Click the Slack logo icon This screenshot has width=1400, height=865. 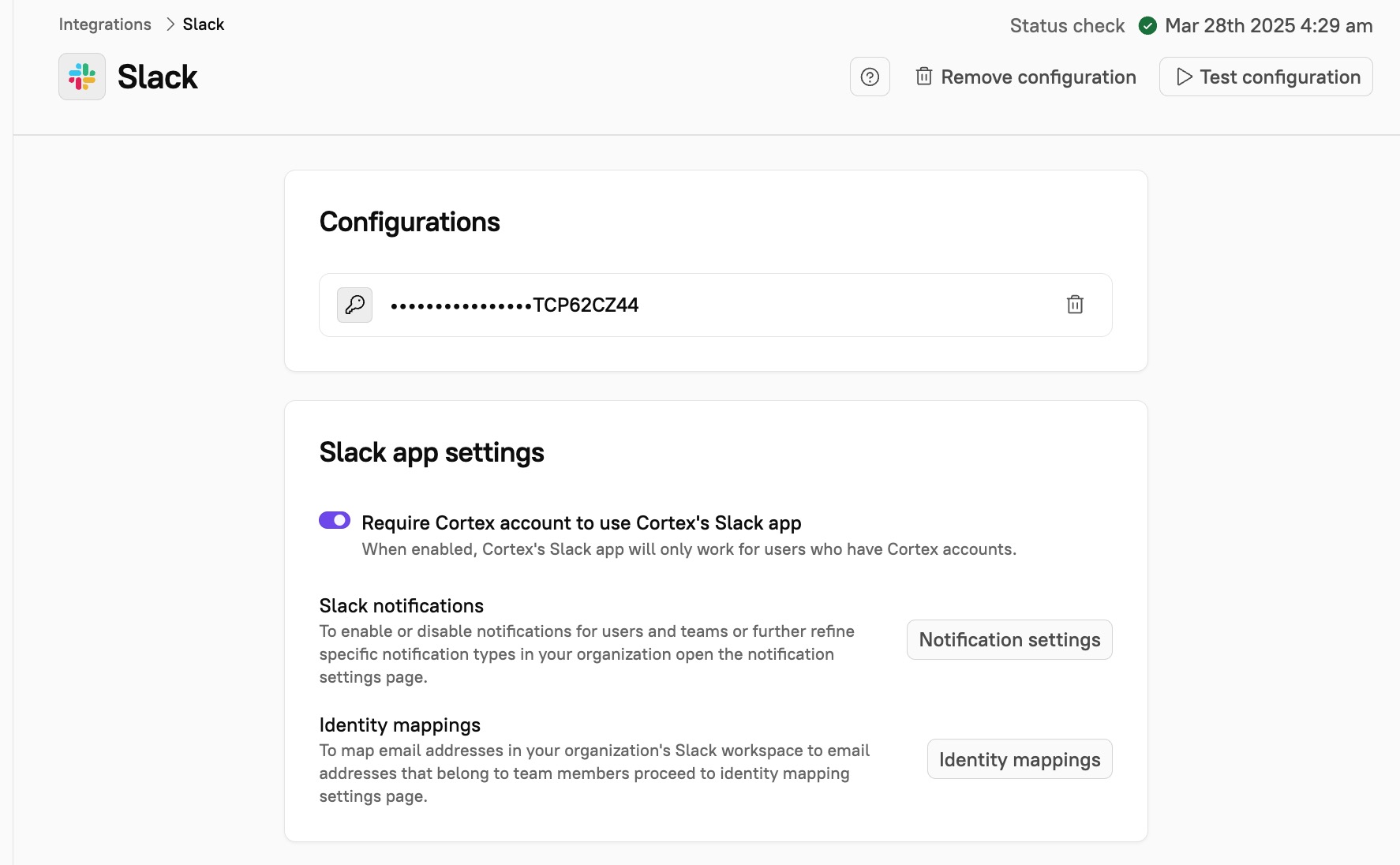coord(81,76)
